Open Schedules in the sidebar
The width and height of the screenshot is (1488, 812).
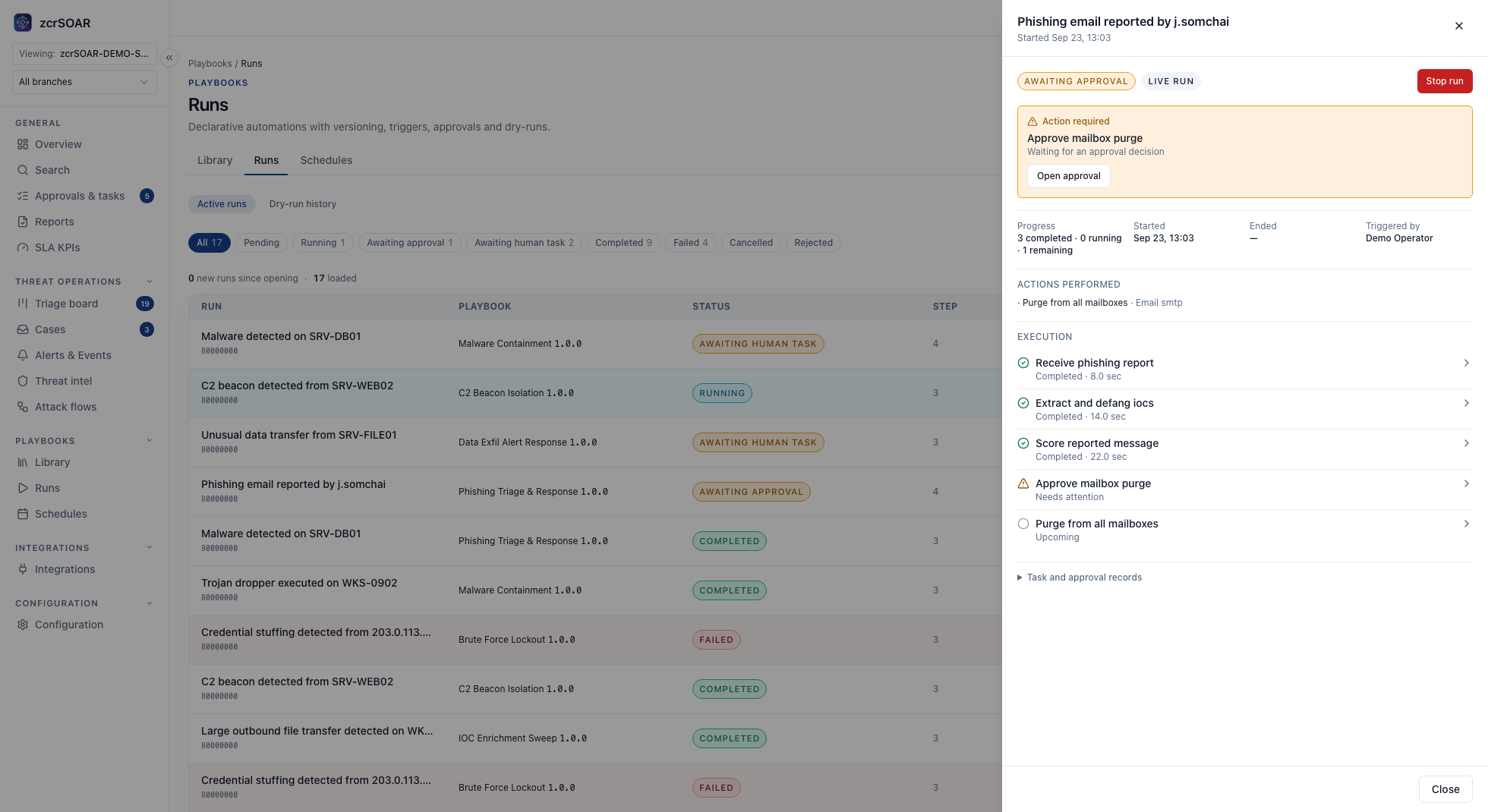pos(84,514)
